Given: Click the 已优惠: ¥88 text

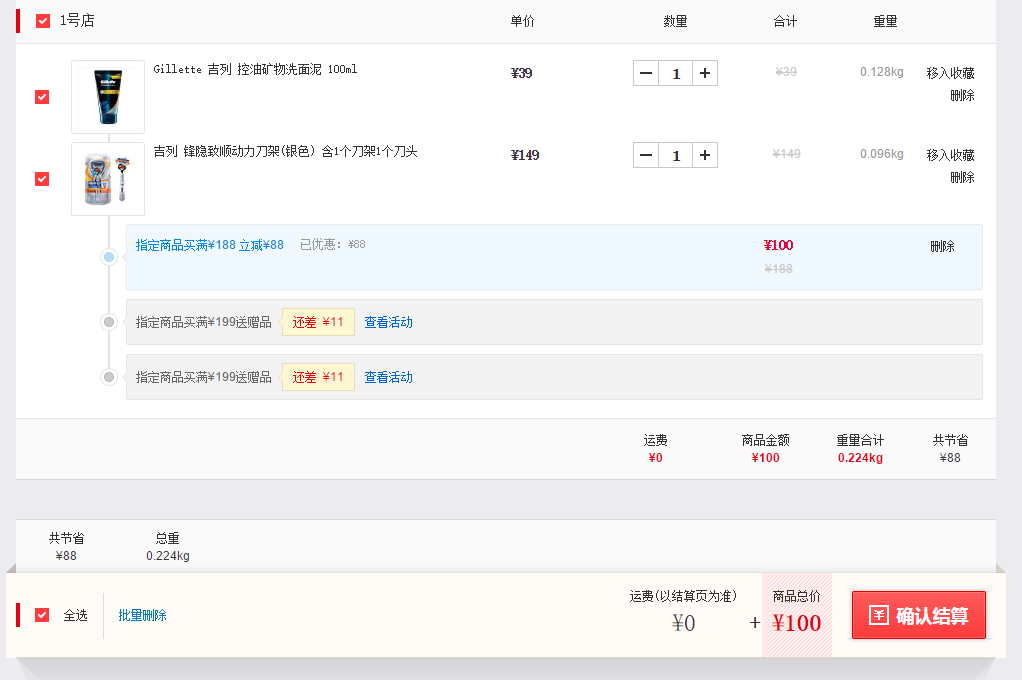Looking at the screenshot, I should point(332,244).
